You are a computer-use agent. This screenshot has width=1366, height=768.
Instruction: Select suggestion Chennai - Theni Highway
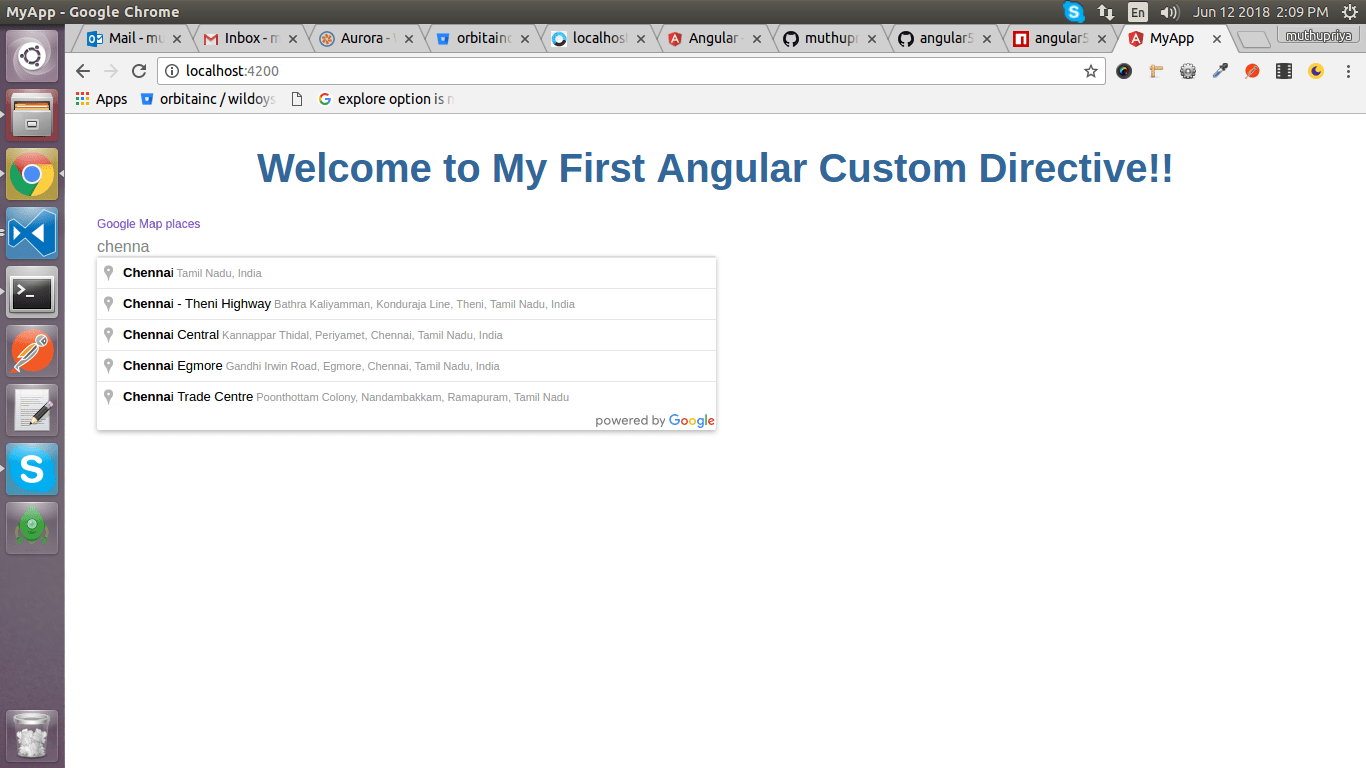406,304
